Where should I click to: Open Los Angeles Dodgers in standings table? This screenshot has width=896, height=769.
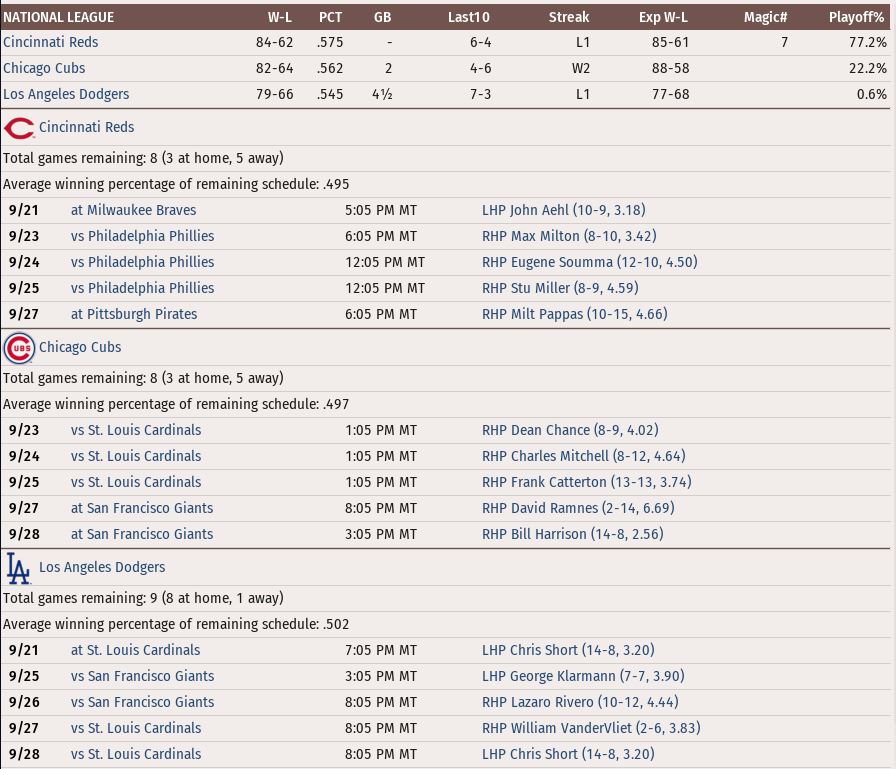(66, 94)
